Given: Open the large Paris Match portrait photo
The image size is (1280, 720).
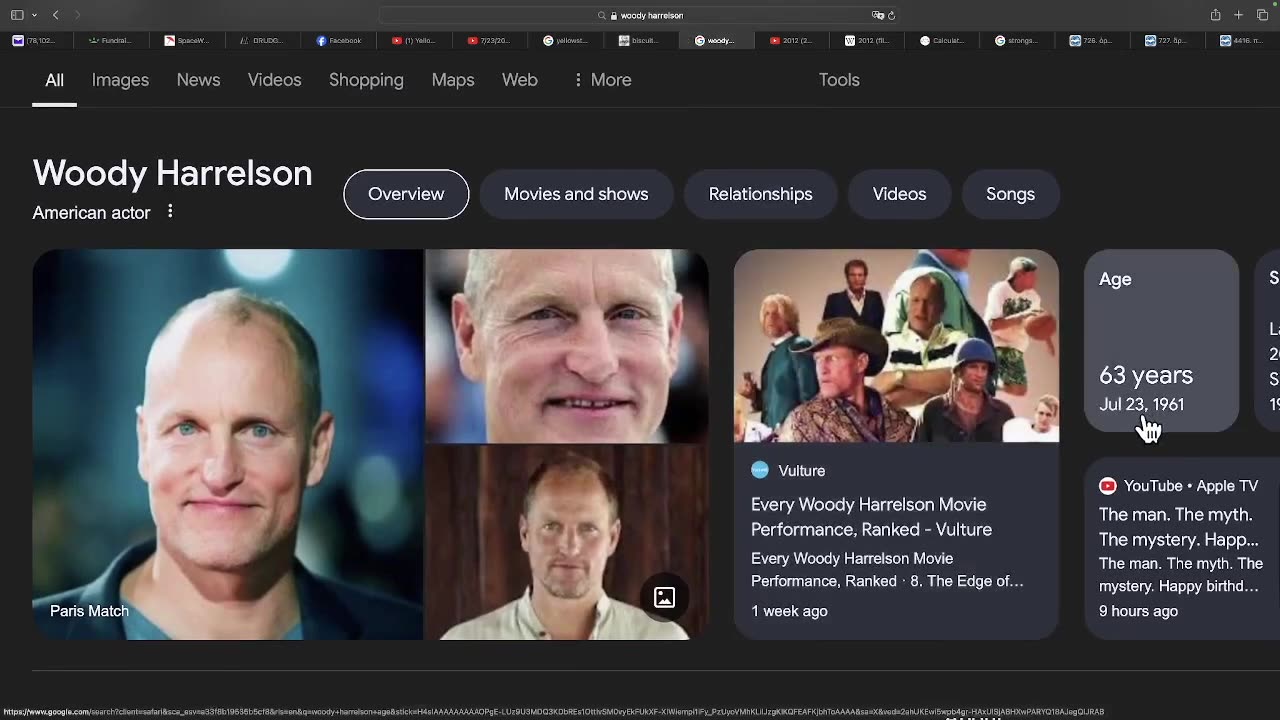Looking at the screenshot, I should [x=228, y=444].
